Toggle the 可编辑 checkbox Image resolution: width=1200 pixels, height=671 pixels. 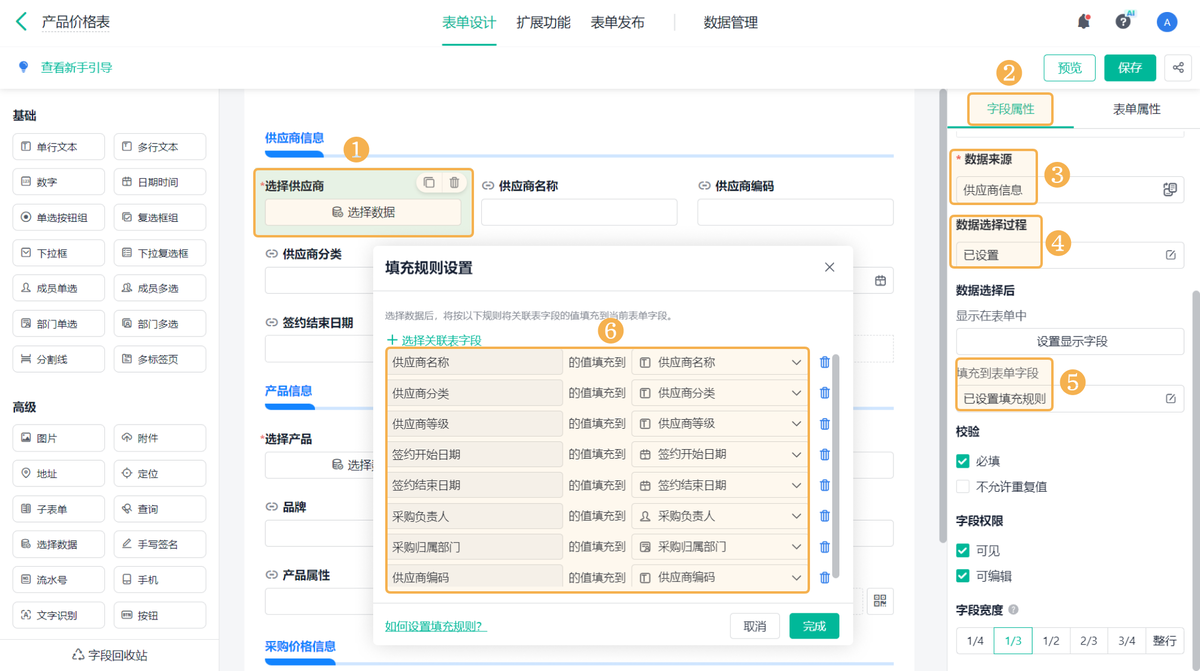(x=963, y=576)
